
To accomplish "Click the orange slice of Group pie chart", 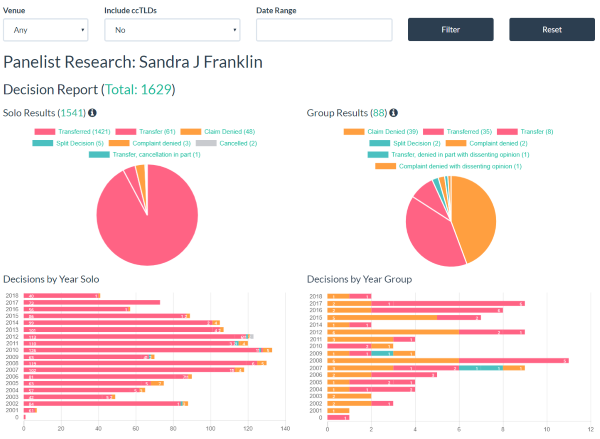I will tap(476, 215).
